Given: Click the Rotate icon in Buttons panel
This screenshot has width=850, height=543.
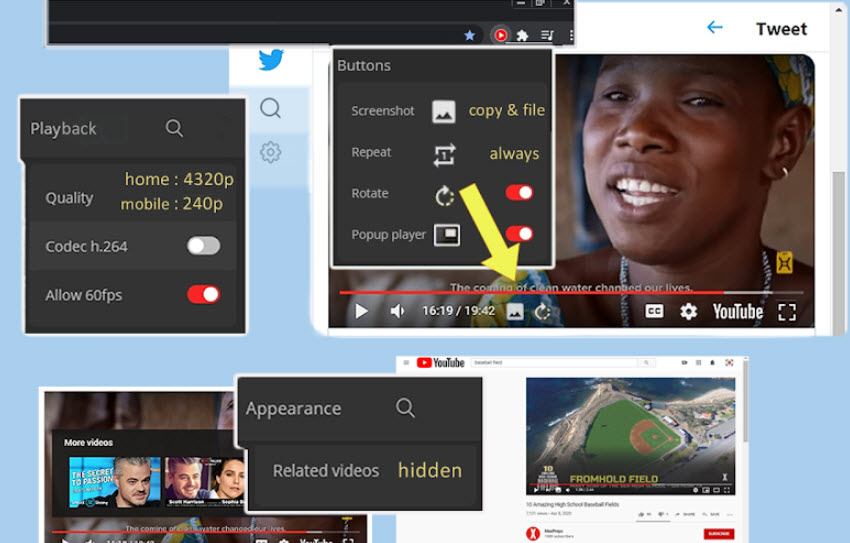Looking at the screenshot, I should pos(445,196).
